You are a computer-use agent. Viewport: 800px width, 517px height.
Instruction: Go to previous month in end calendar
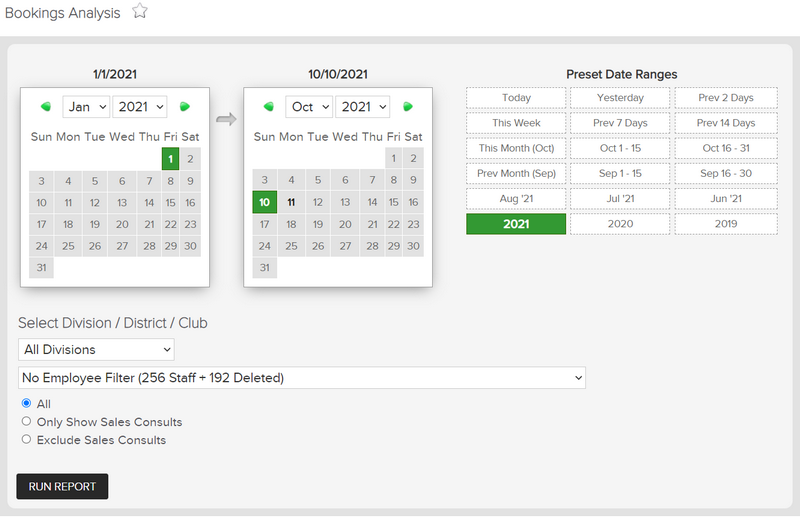pyautogui.click(x=268, y=107)
